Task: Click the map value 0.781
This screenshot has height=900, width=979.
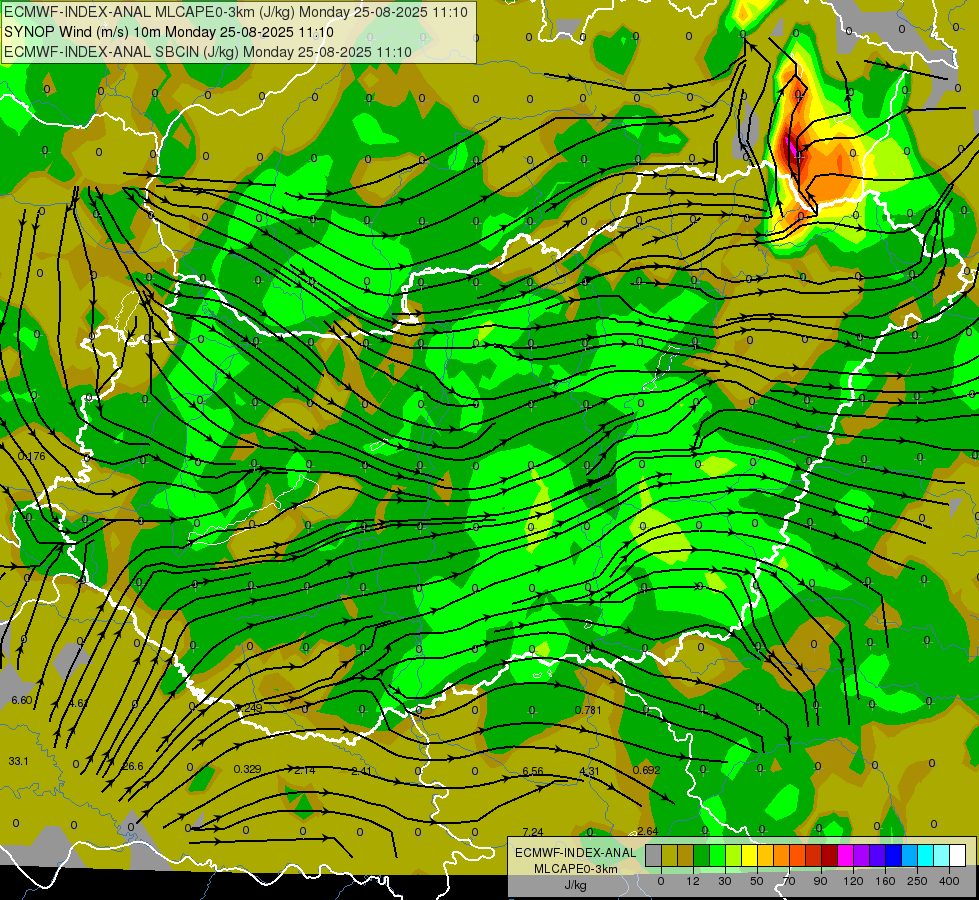Action: click(588, 710)
